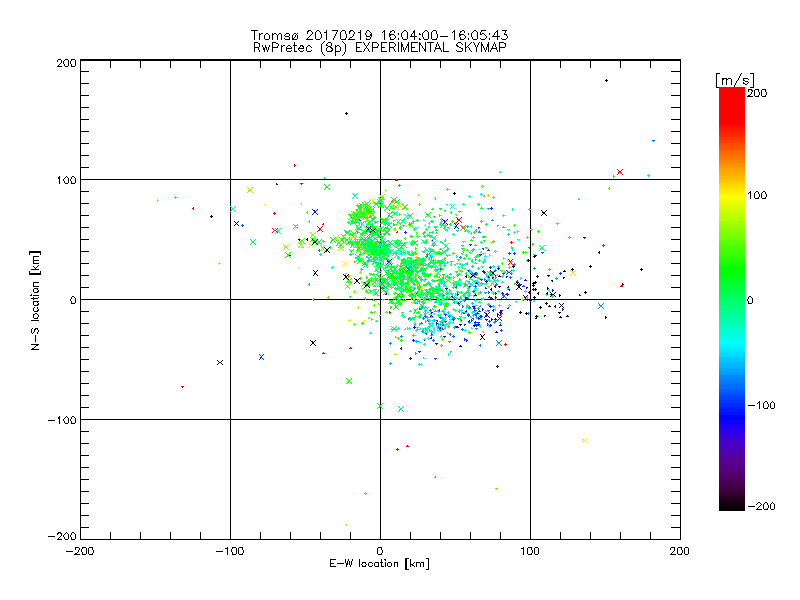800x600 pixels.
Task: Click the y-axis "-100" tick label
Action: point(62,420)
